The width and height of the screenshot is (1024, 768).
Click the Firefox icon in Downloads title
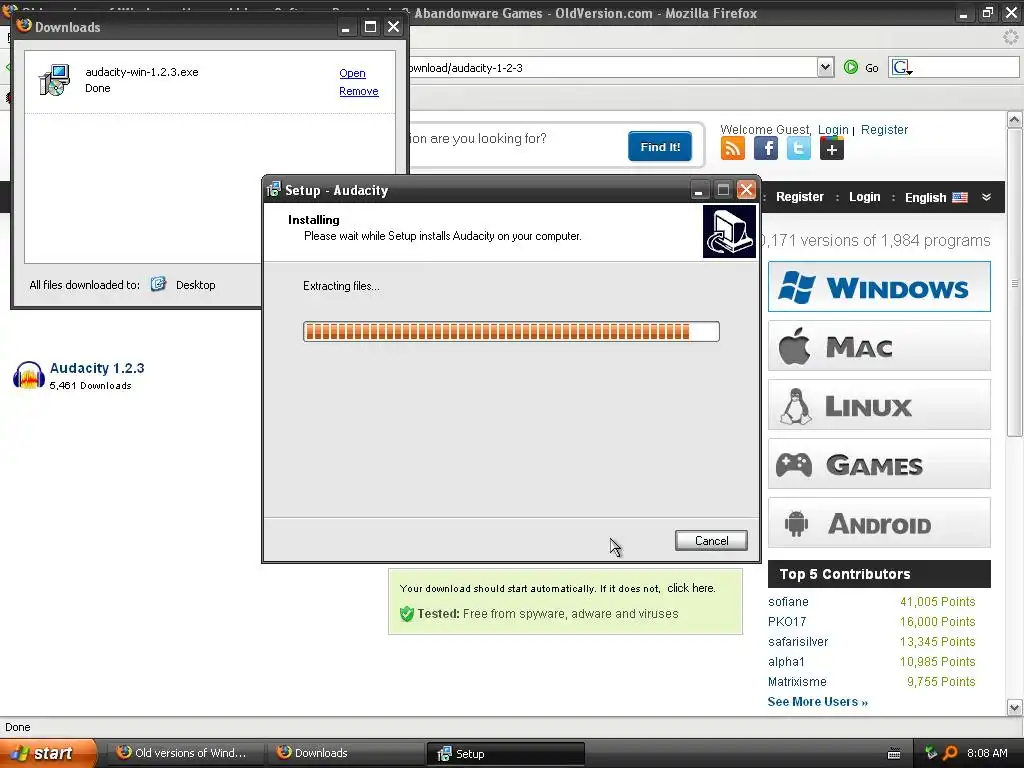point(24,25)
